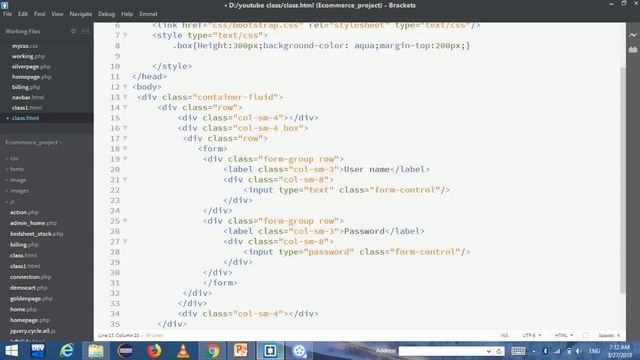The height and width of the screenshot is (360, 640).
Task: Open the Edit menu
Action: (x=23, y=14)
